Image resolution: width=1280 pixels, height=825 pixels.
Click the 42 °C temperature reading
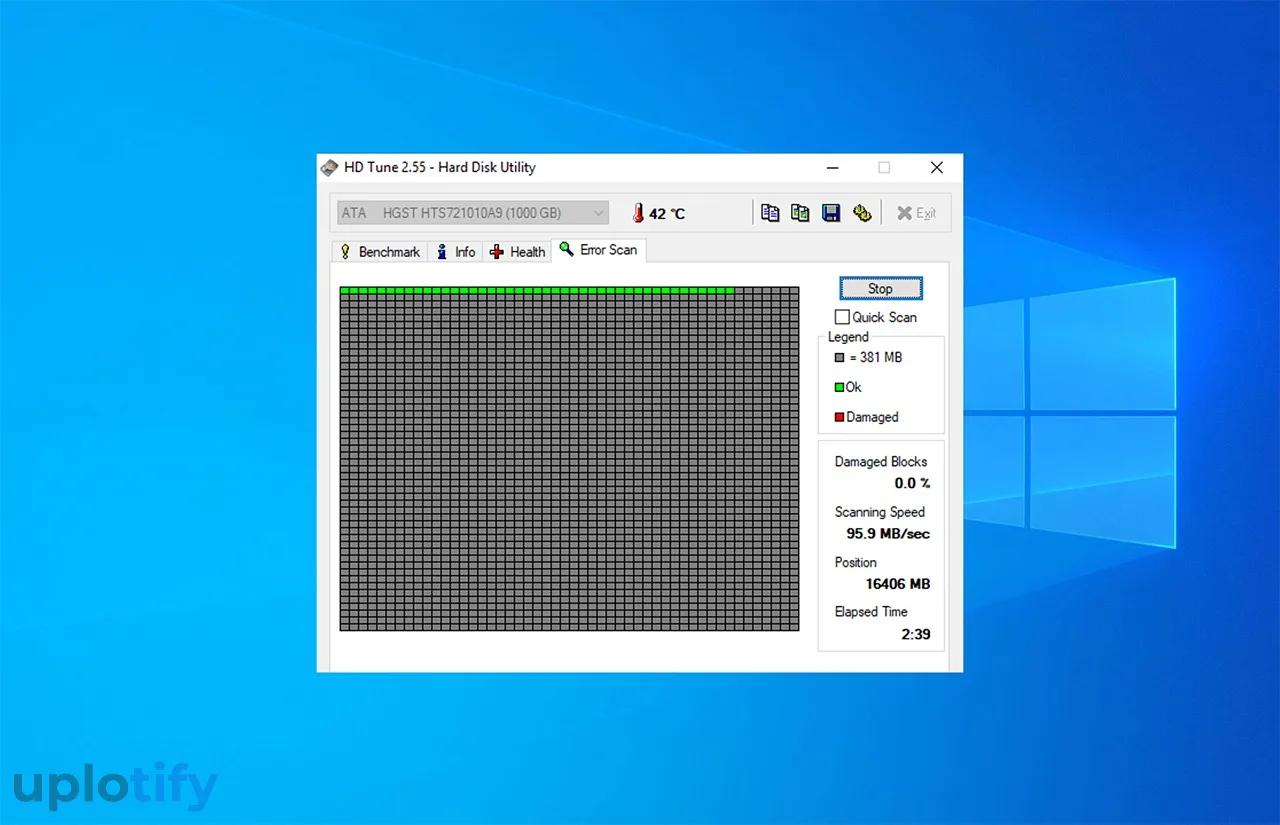point(667,214)
